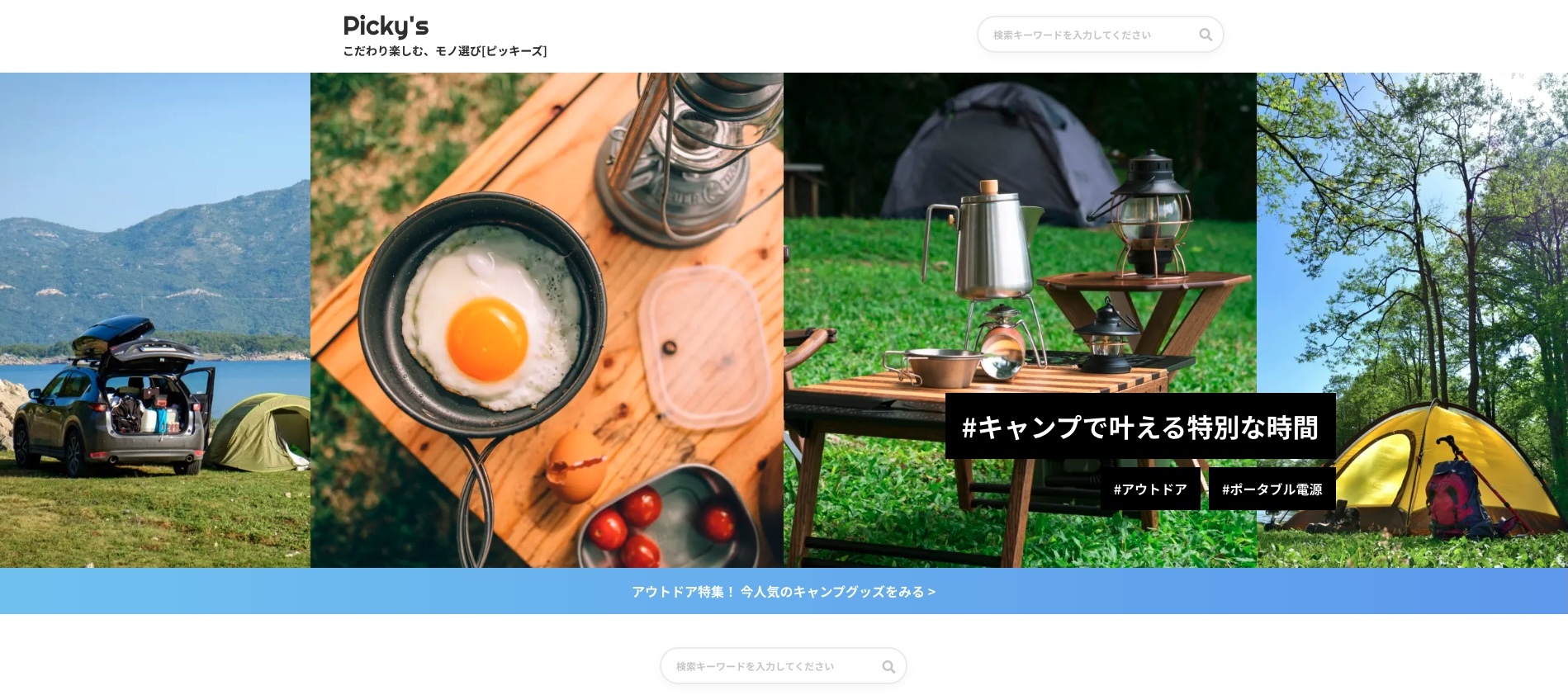The width and height of the screenshot is (1568, 695).
Task: Open the #ポータブル電源 tag
Action: tap(1272, 489)
